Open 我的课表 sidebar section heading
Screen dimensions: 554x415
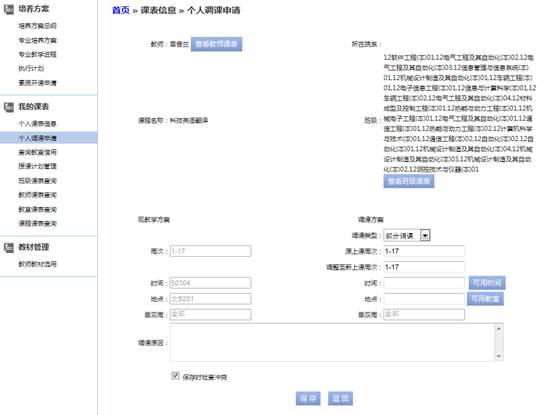point(34,107)
